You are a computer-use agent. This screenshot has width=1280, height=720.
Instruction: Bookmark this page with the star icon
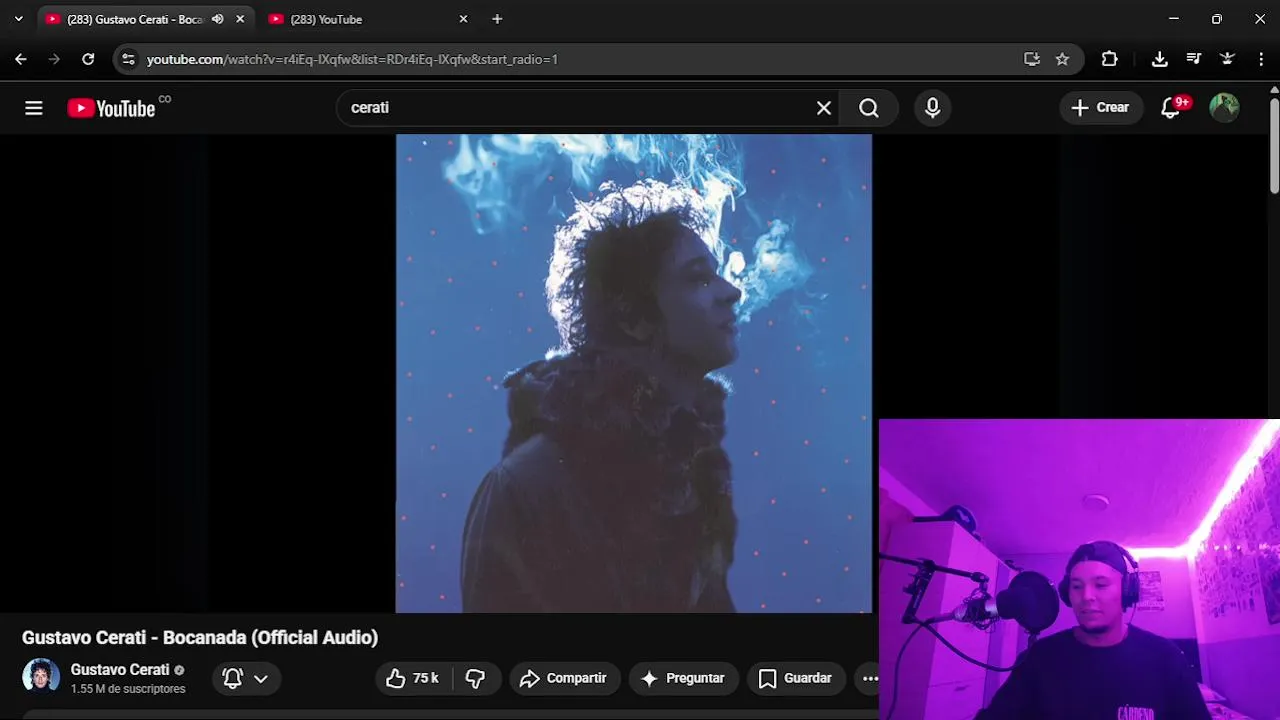pos(1062,59)
